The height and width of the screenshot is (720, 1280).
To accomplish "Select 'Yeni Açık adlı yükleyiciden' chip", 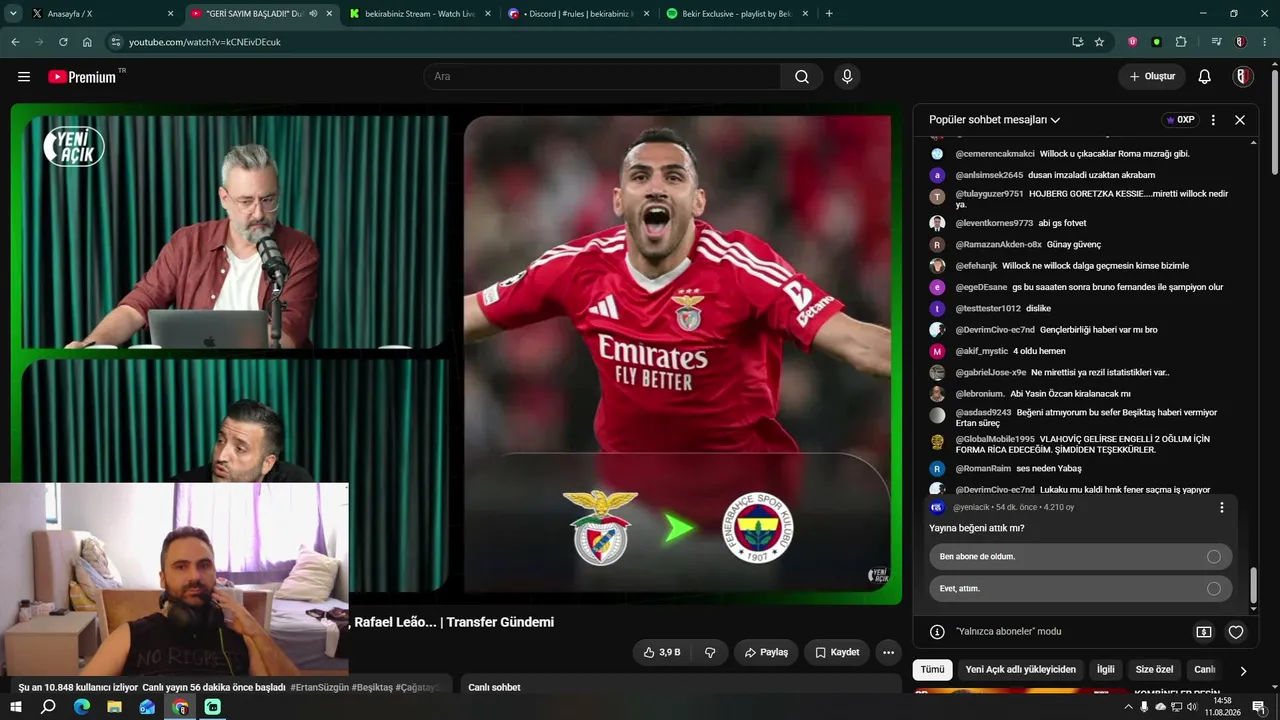I will pos(1020,670).
